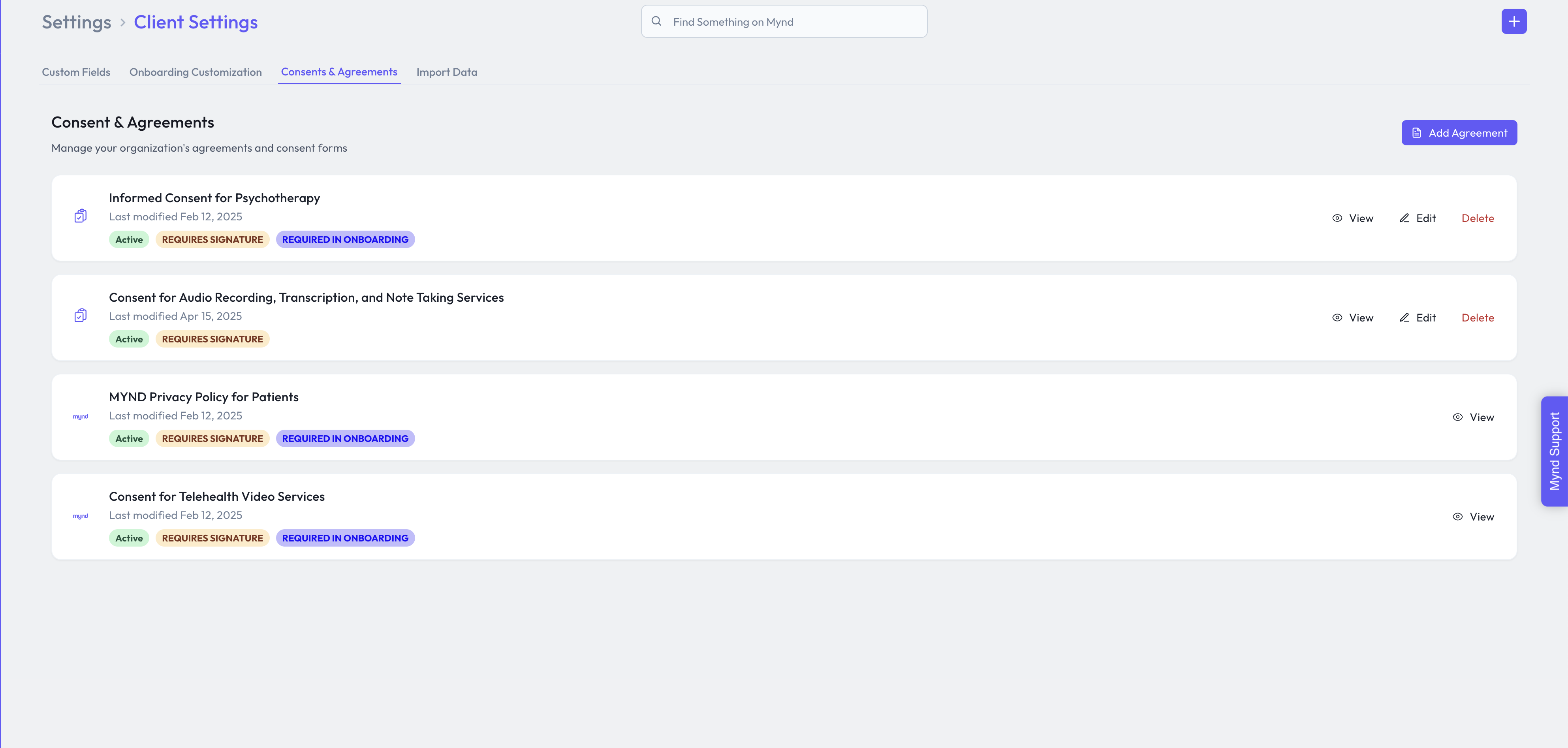Navigate to Settings breadcrumb link
This screenshot has width=1568, height=748.
tap(77, 22)
